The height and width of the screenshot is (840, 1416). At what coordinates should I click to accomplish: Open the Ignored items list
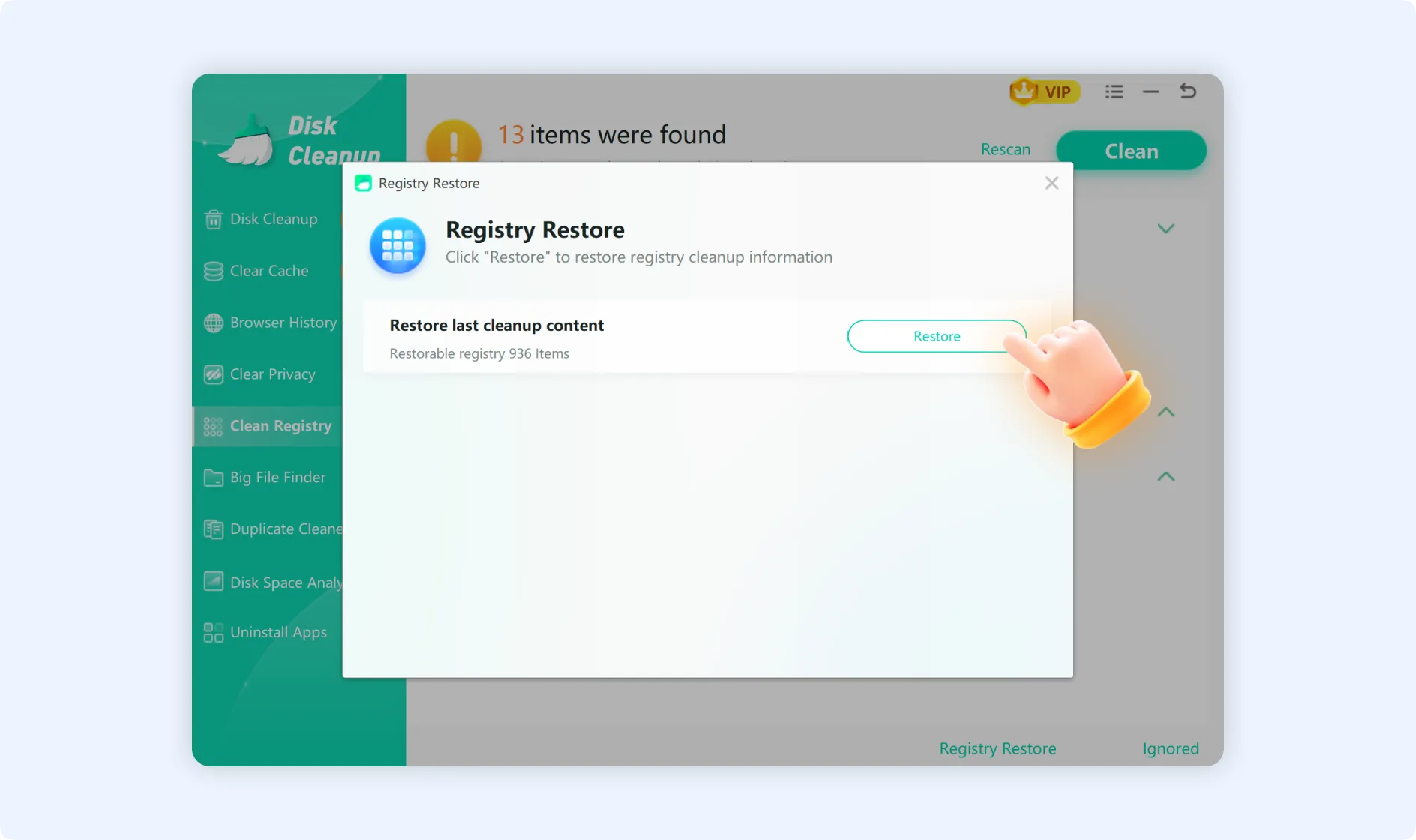click(1170, 748)
